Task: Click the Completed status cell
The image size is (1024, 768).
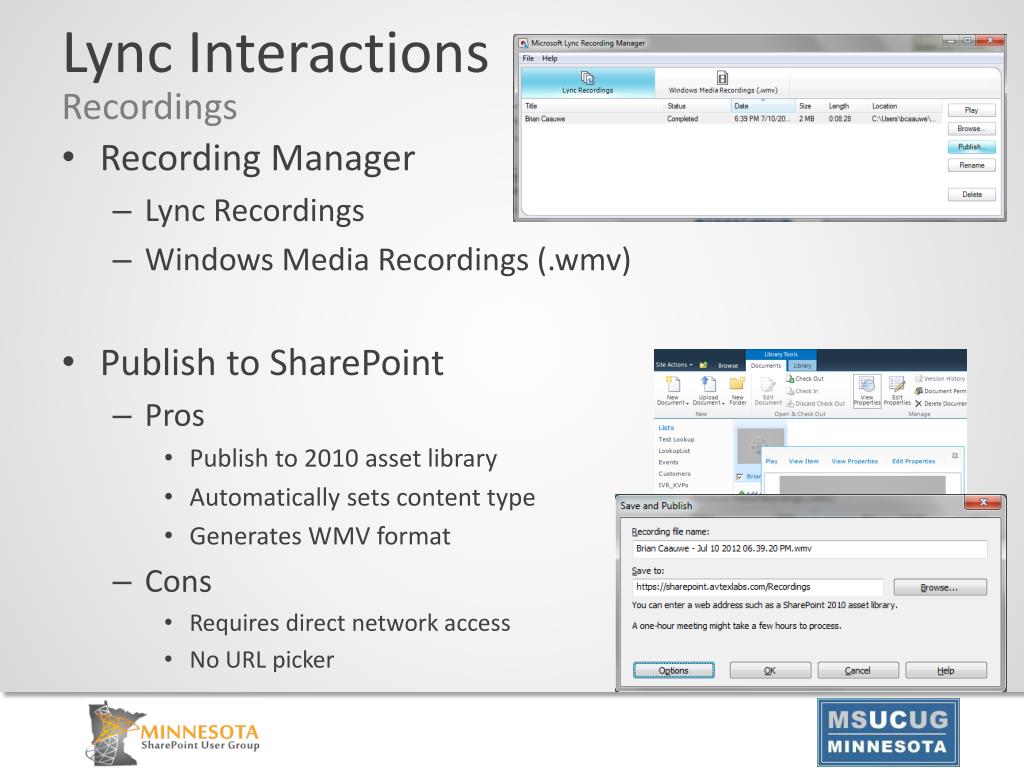Action: [x=682, y=119]
